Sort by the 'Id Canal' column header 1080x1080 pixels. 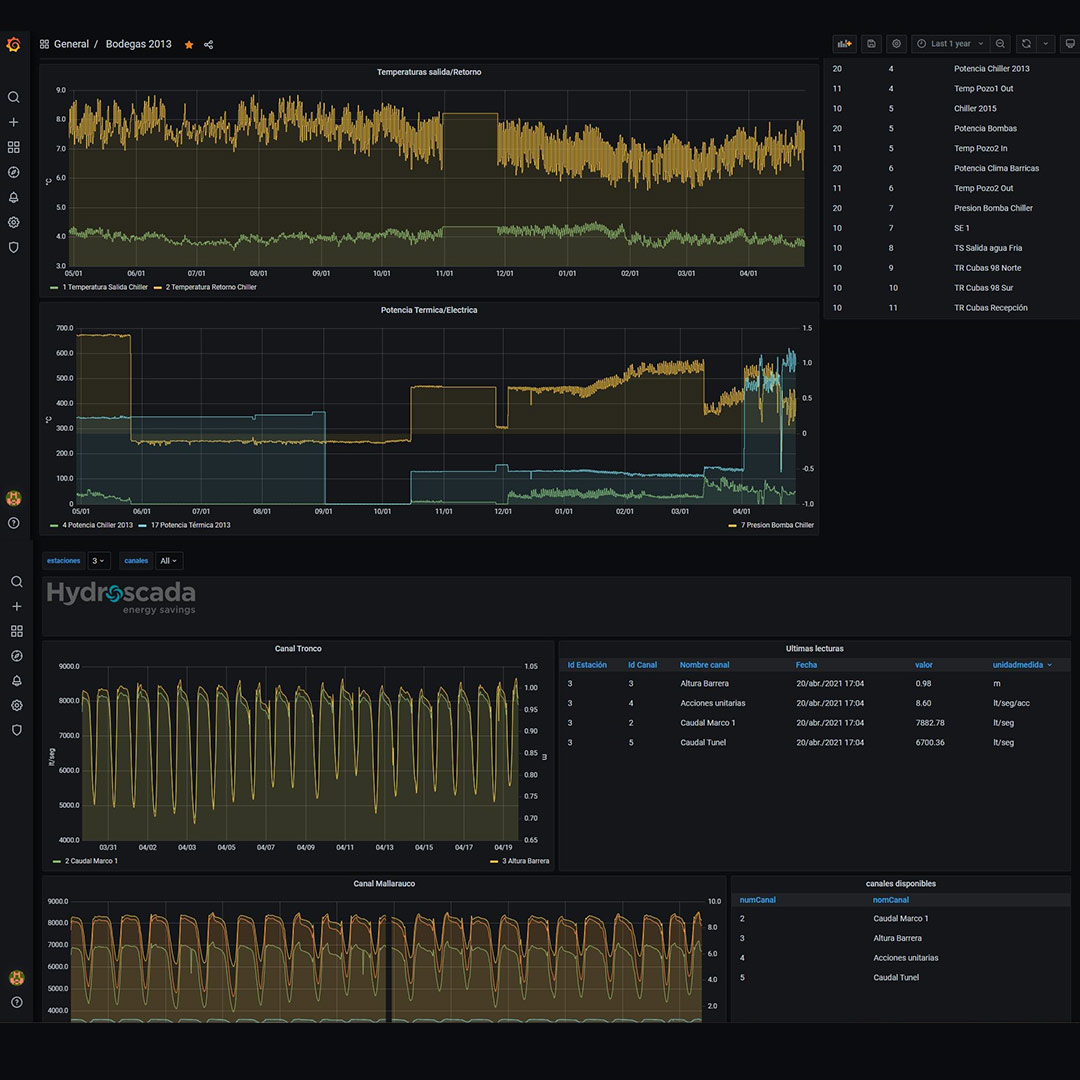(x=642, y=665)
